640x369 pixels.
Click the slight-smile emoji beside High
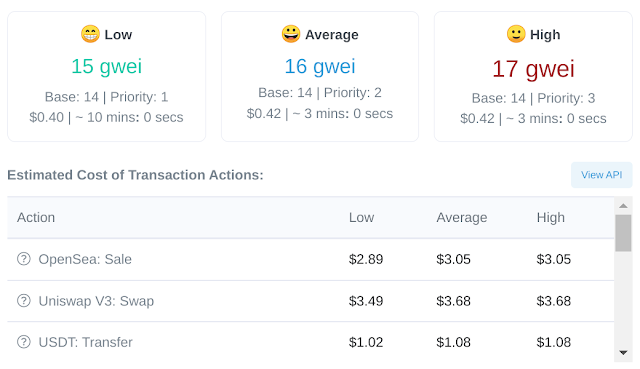[x=516, y=34]
